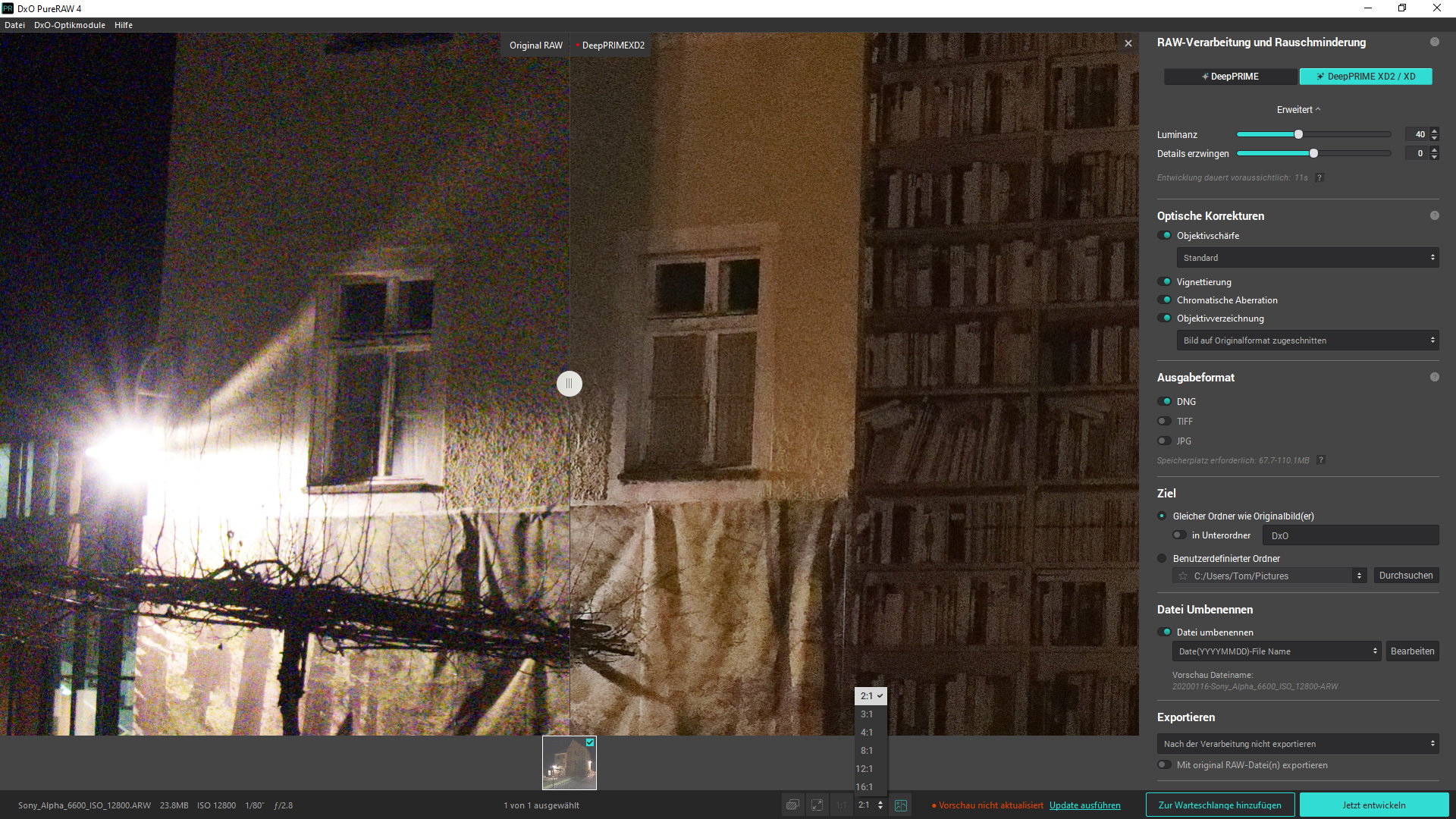Click the help icon next to Entwicklung dauer
This screenshot has width=1456, height=819.
[x=1319, y=177]
